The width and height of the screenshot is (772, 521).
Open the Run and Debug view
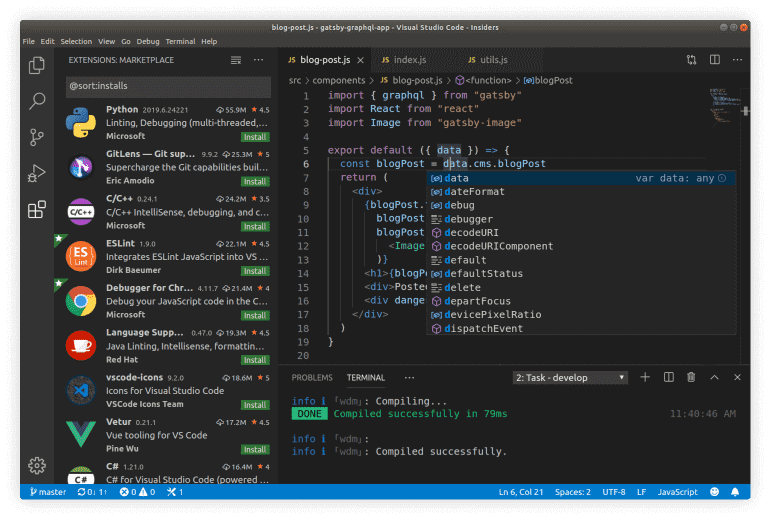pos(37,173)
